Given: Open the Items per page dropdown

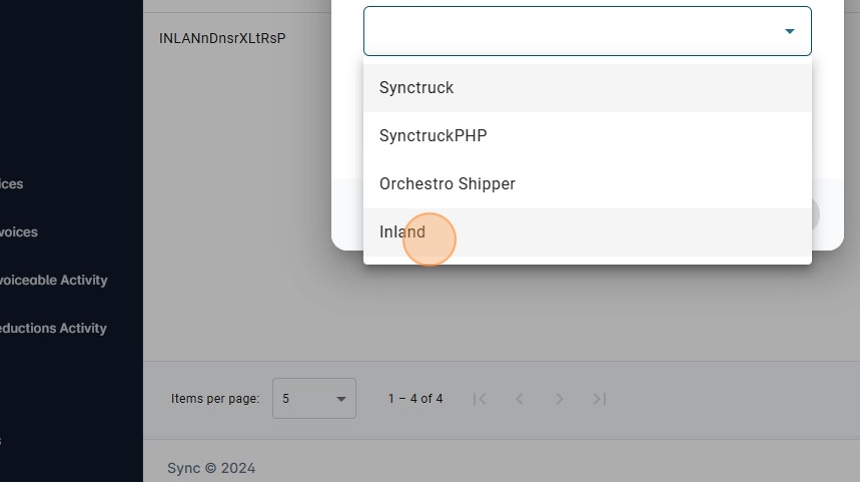Looking at the screenshot, I should [314, 399].
